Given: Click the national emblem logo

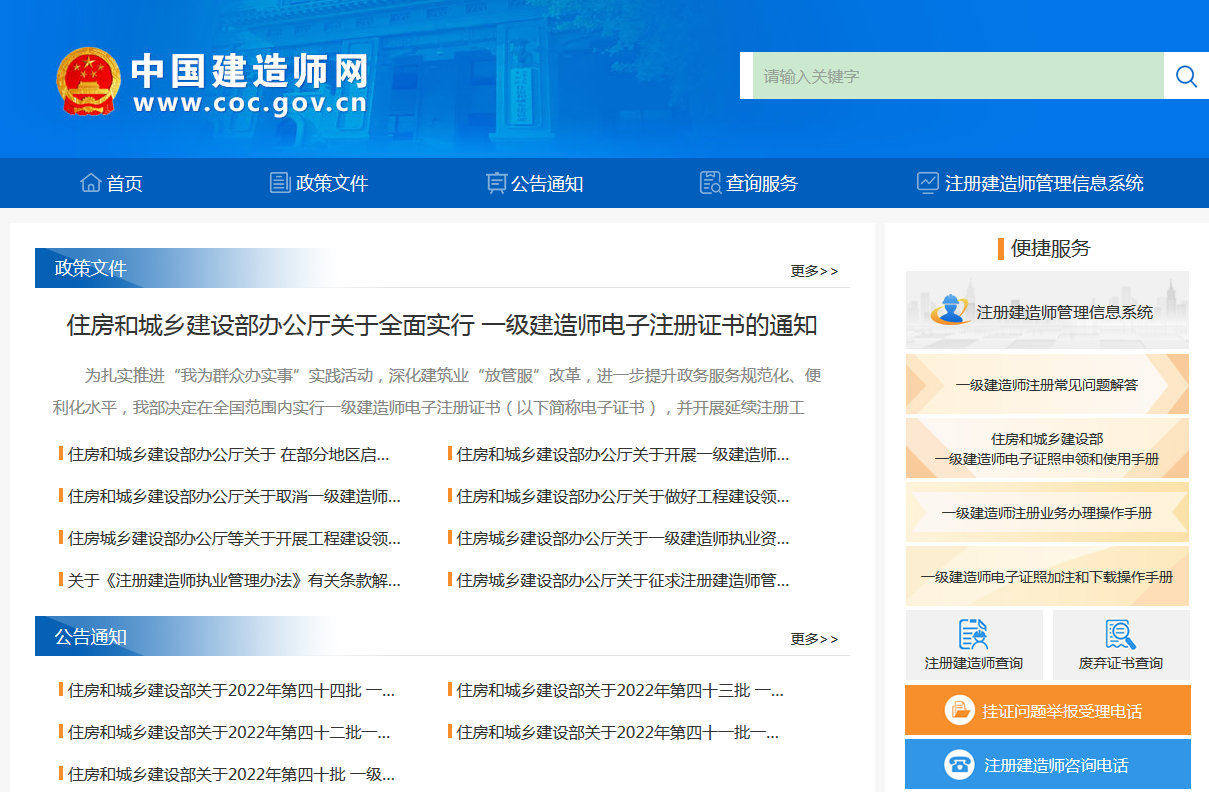Looking at the screenshot, I should [88, 80].
